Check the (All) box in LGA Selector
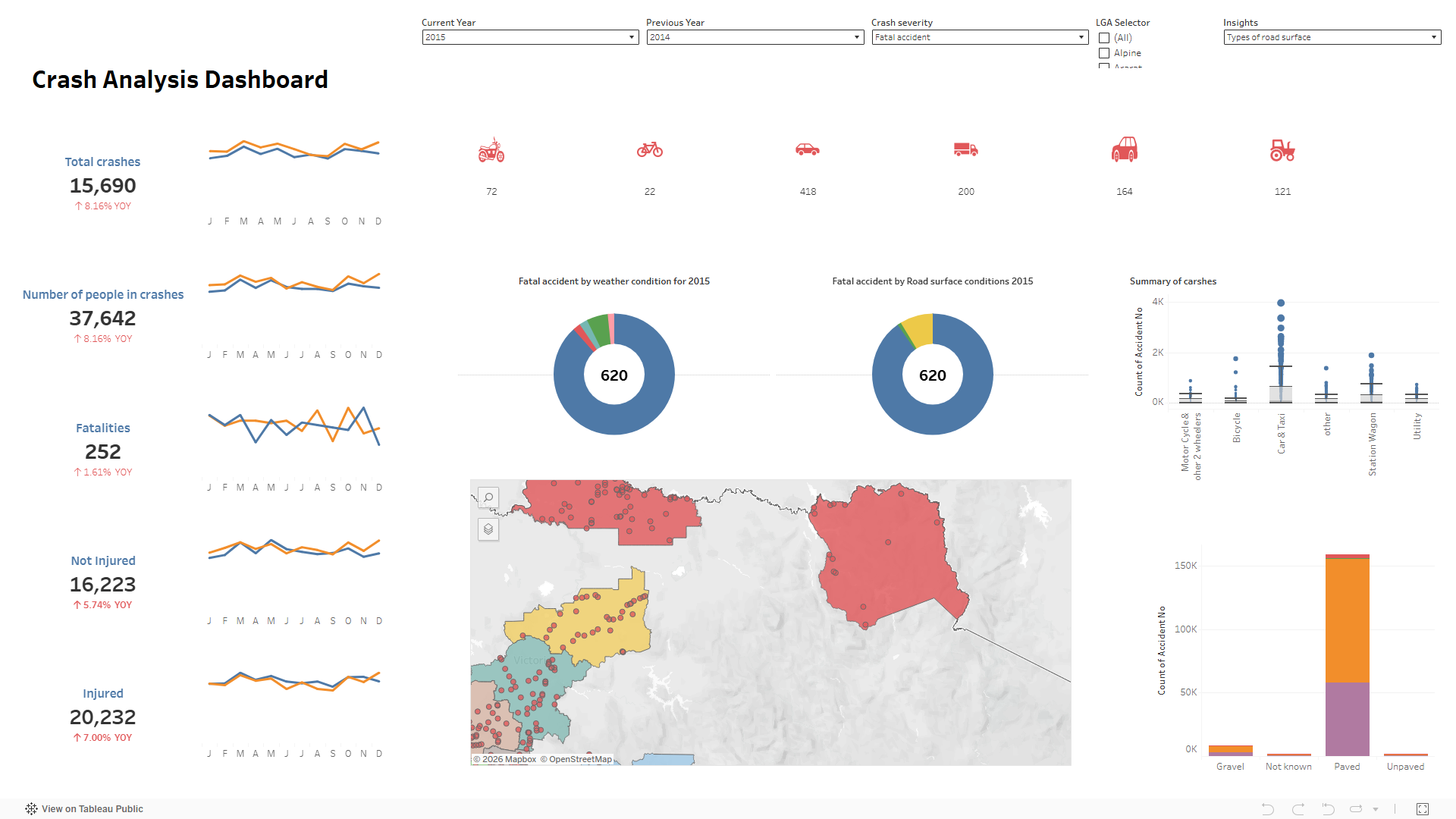 pos(1104,37)
